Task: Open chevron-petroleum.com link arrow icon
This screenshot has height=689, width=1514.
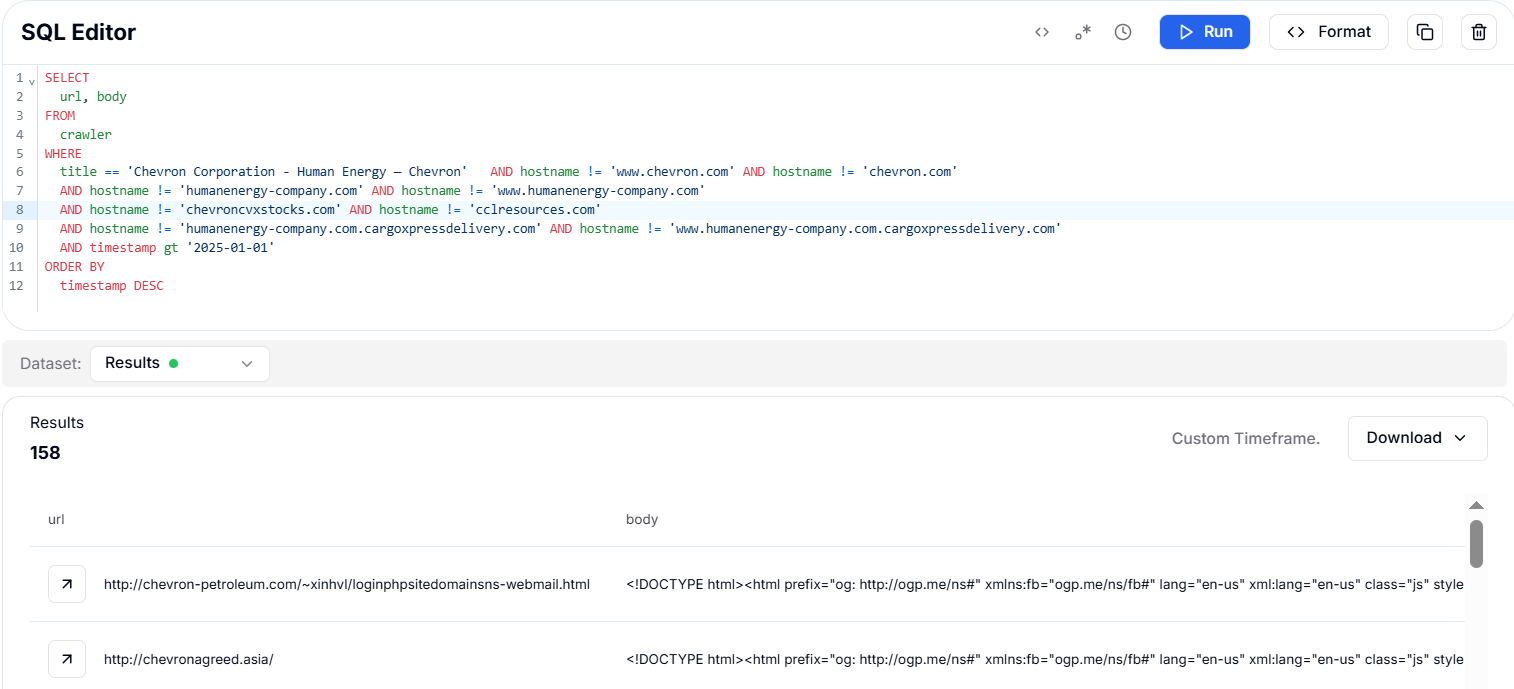Action: click(67, 584)
